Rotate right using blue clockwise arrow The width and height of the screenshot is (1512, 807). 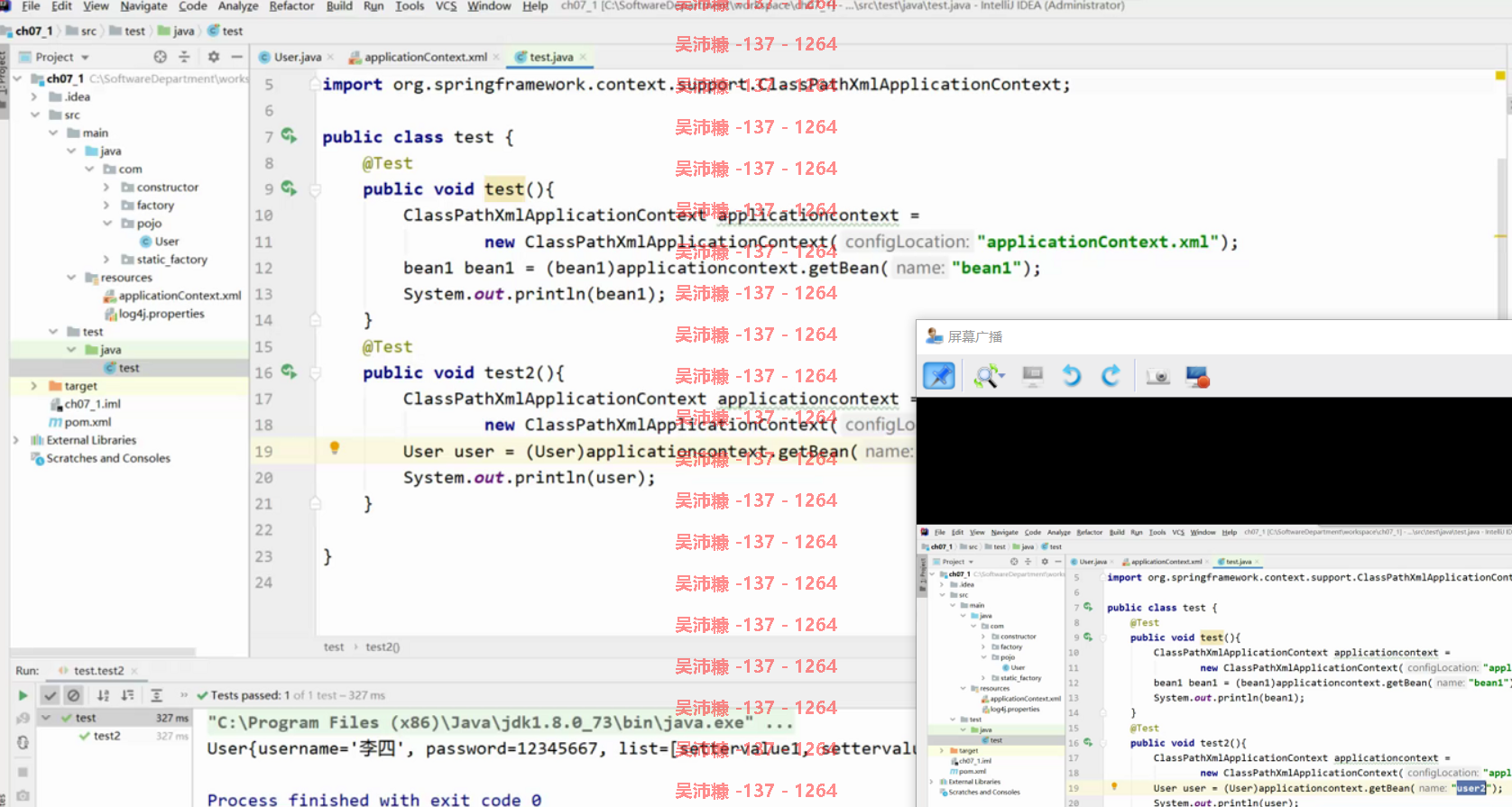1111,376
